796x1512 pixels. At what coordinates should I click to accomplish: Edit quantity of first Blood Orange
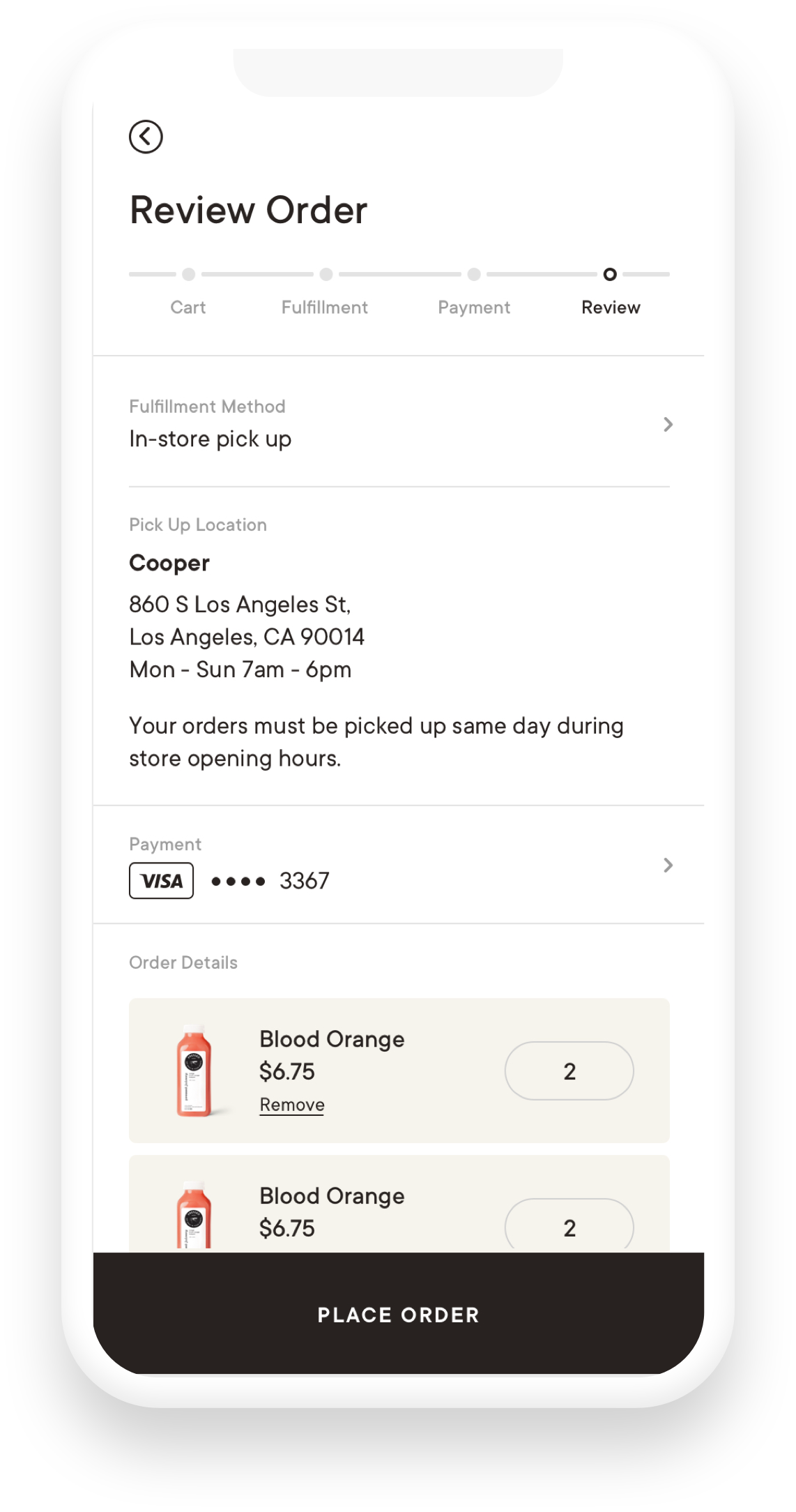[x=569, y=1071]
